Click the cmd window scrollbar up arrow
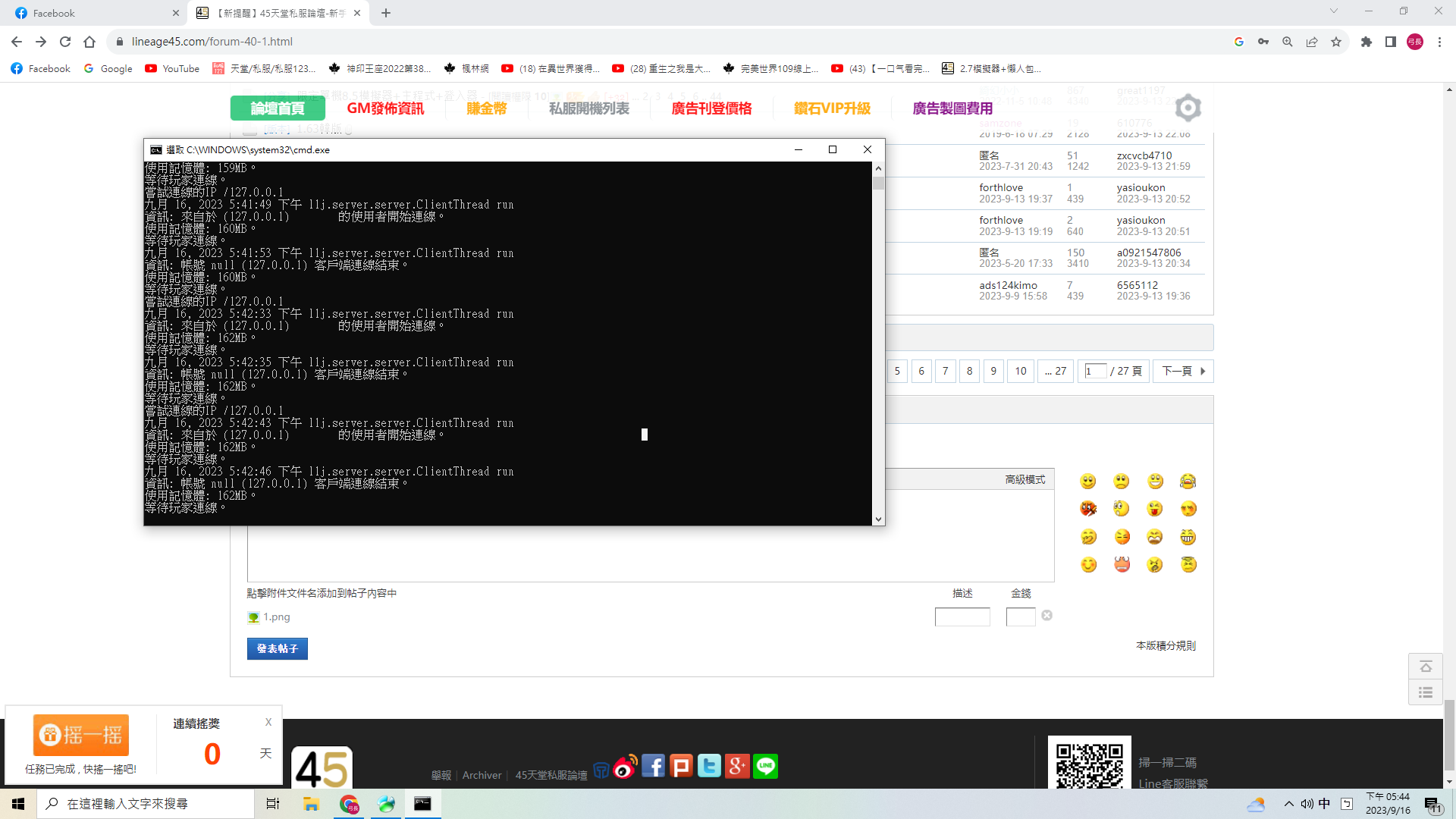The height and width of the screenshot is (819, 1456). [878, 168]
